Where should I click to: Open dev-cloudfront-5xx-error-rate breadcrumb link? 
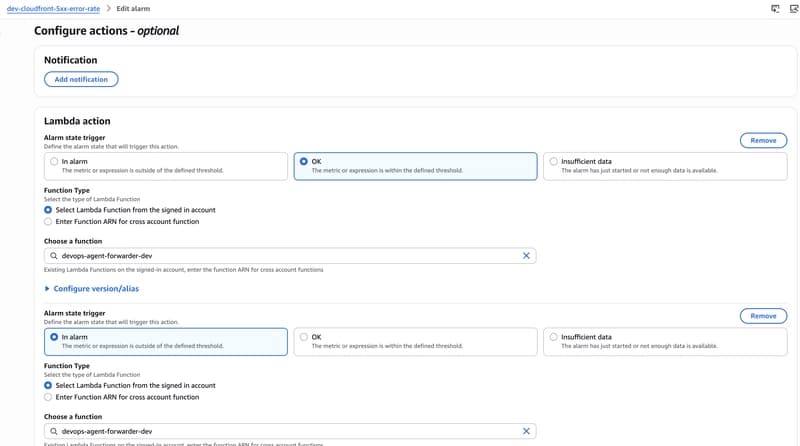click(x=53, y=9)
